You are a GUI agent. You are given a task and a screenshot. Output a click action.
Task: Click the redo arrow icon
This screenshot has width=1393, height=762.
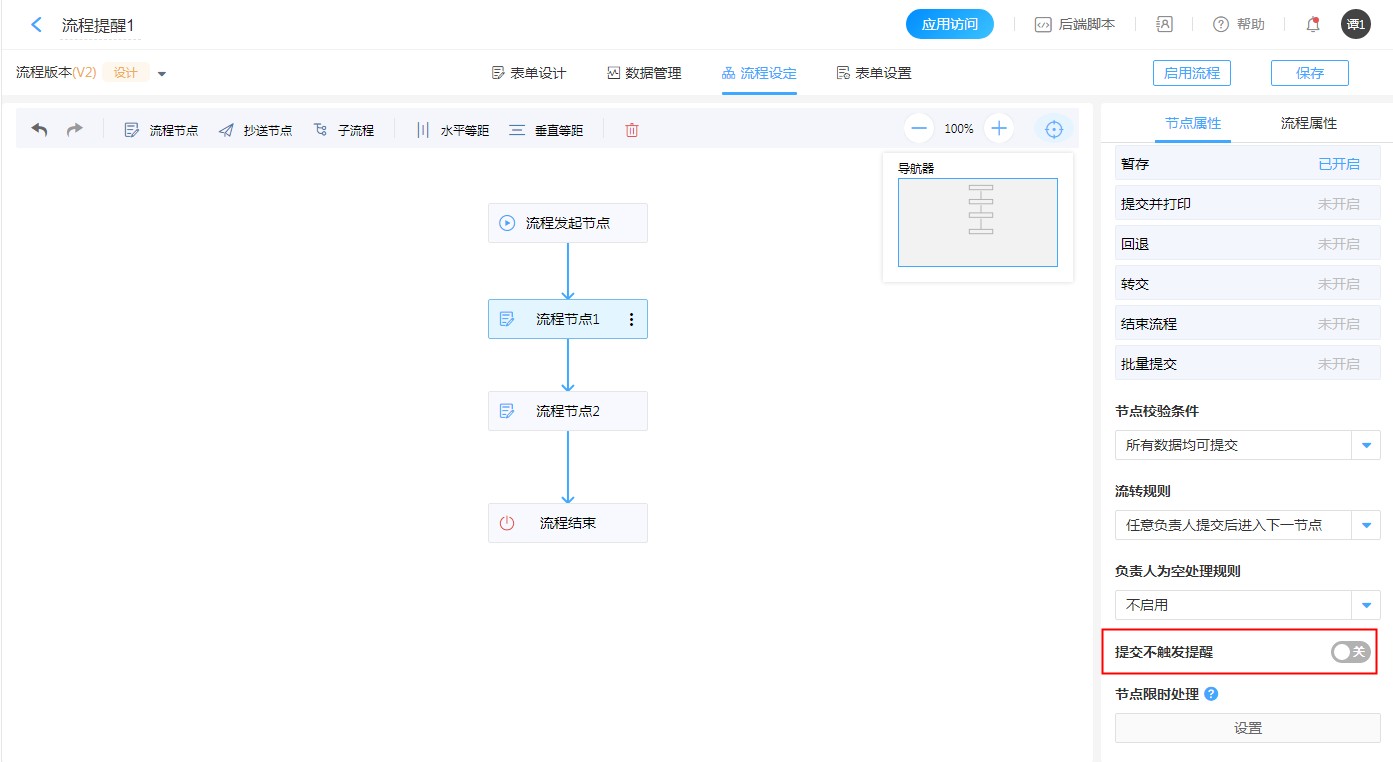point(75,130)
